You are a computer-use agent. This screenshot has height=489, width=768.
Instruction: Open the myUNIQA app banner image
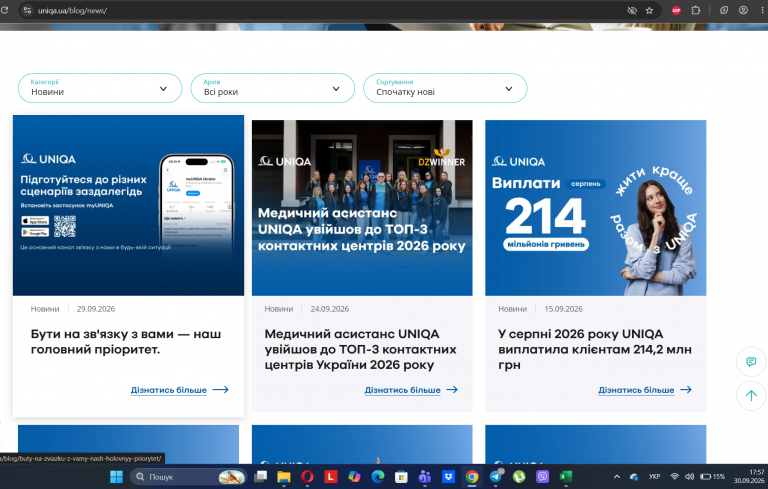pyautogui.click(x=128, y=205)
